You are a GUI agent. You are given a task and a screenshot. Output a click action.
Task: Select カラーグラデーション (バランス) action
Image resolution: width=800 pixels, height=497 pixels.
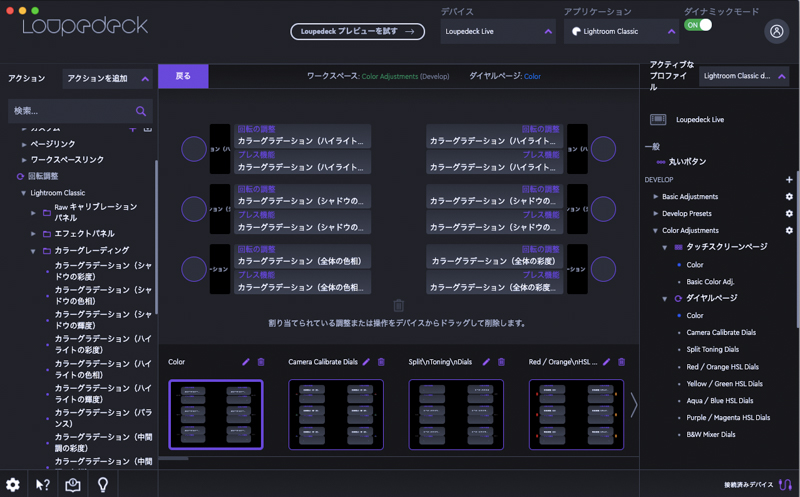click(103, 418)
